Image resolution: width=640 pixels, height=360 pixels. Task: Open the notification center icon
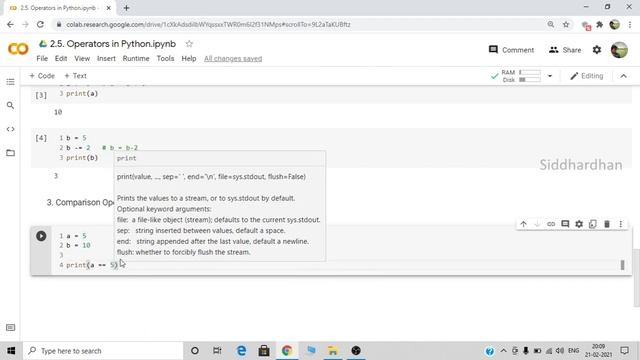[624, 351]
